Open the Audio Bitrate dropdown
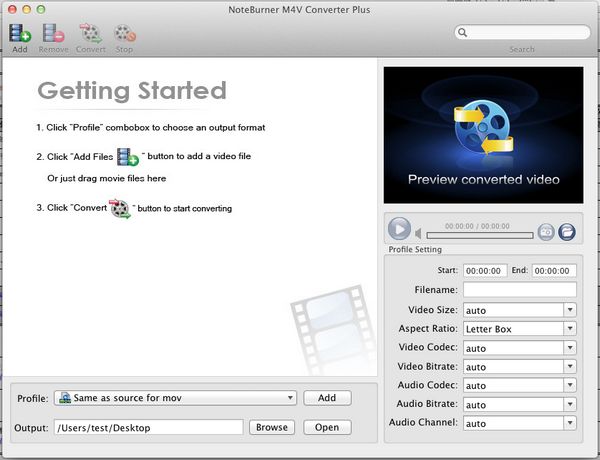Viewport: 600px width, 460px height. [520, 404]
